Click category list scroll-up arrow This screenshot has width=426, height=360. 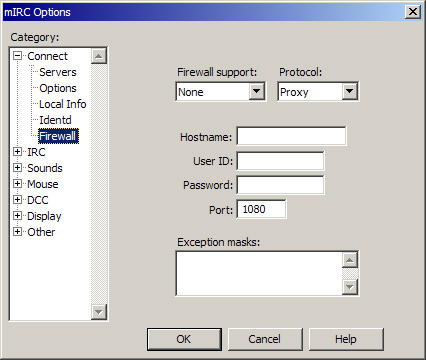(99, 56)
